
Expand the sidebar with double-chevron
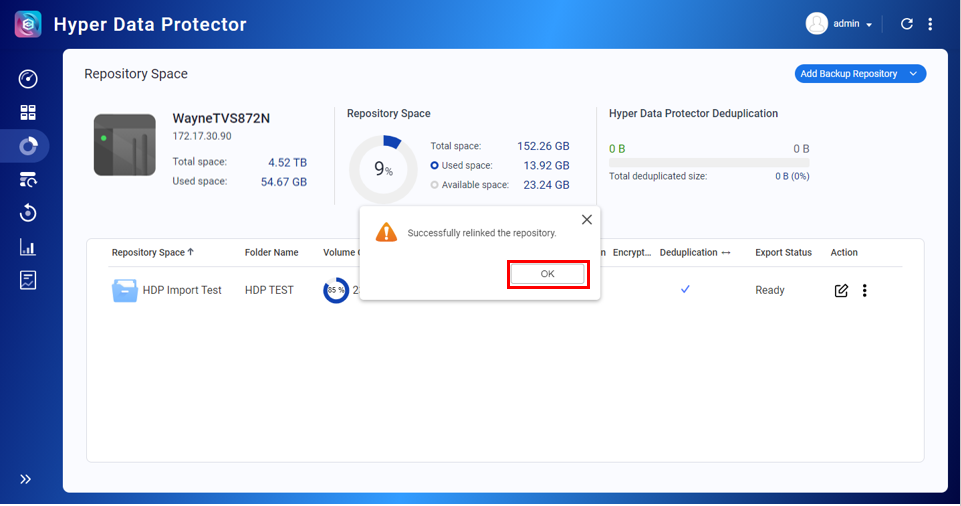pyautogui.click(x=26, y=479)
